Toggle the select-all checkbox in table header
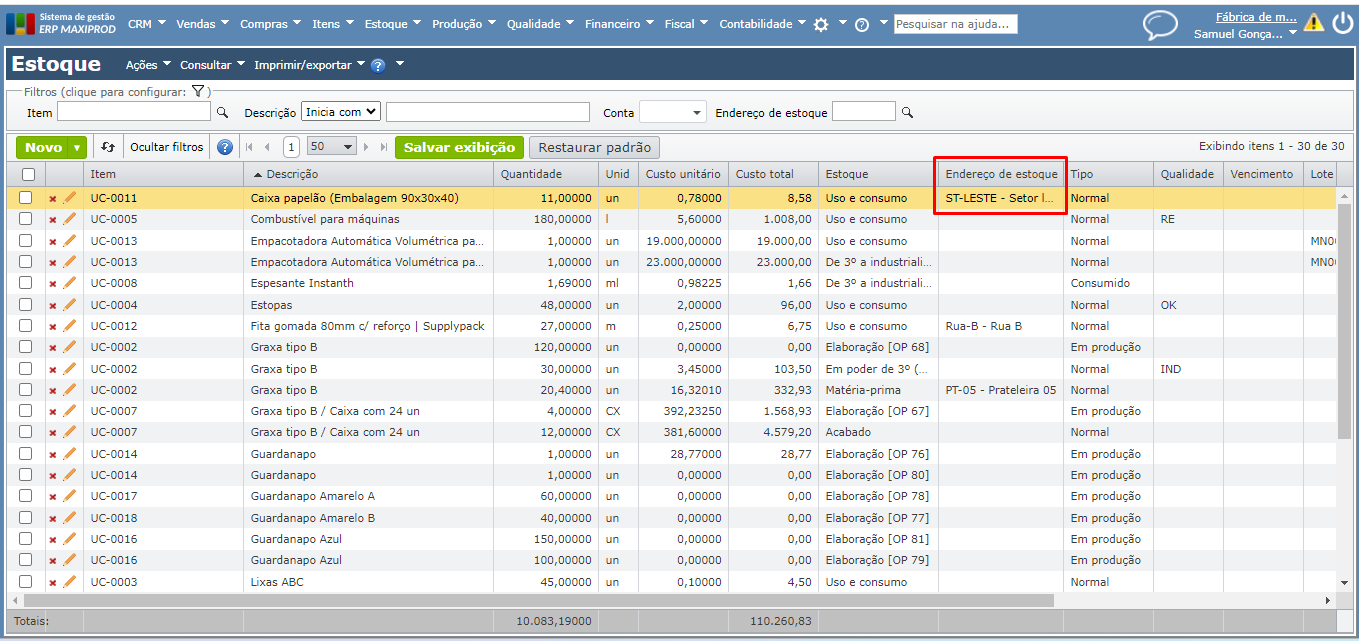Screen dimensions: 1359x641 (27, 175)
